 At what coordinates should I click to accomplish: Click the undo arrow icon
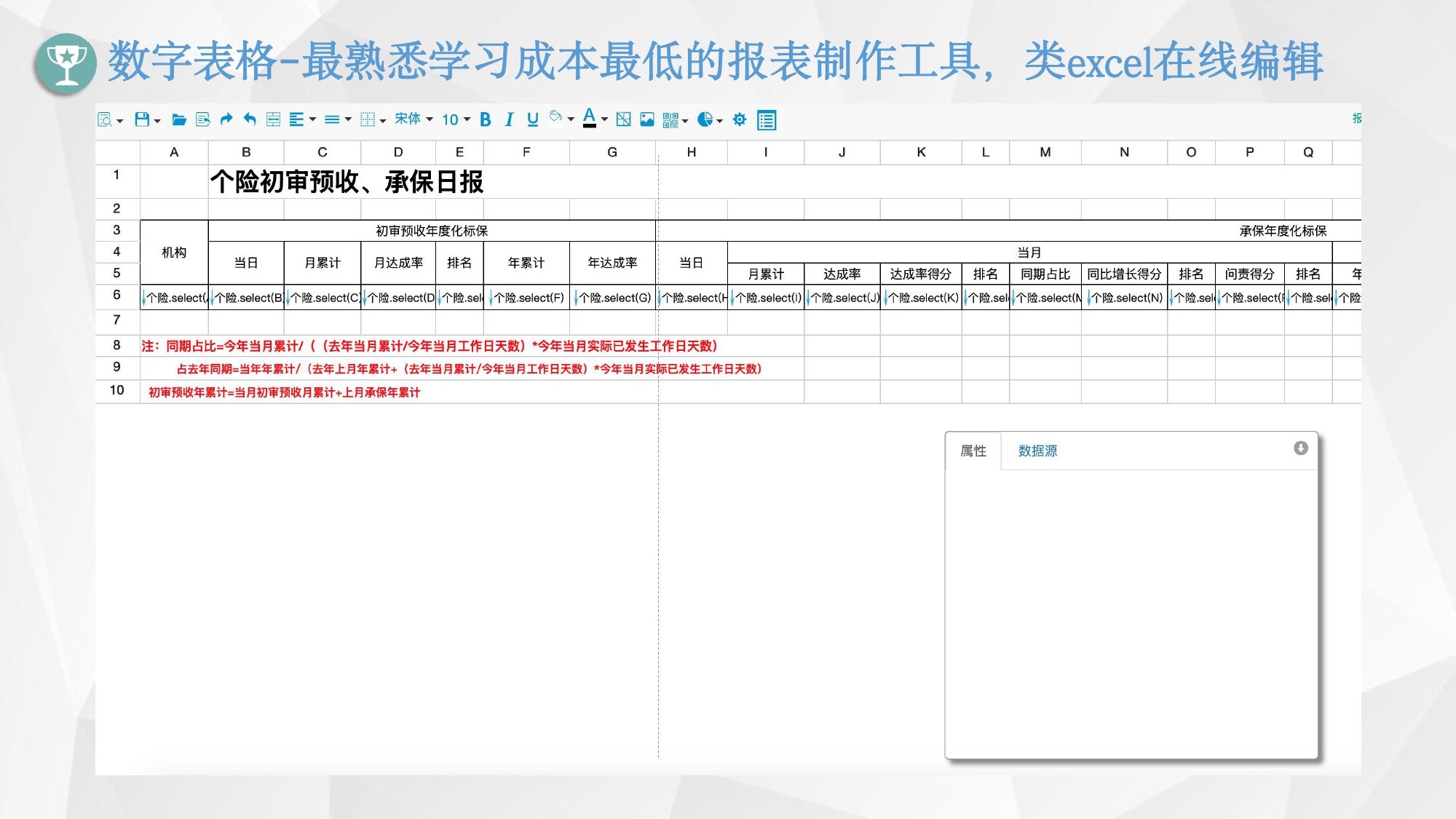(250, 119)
